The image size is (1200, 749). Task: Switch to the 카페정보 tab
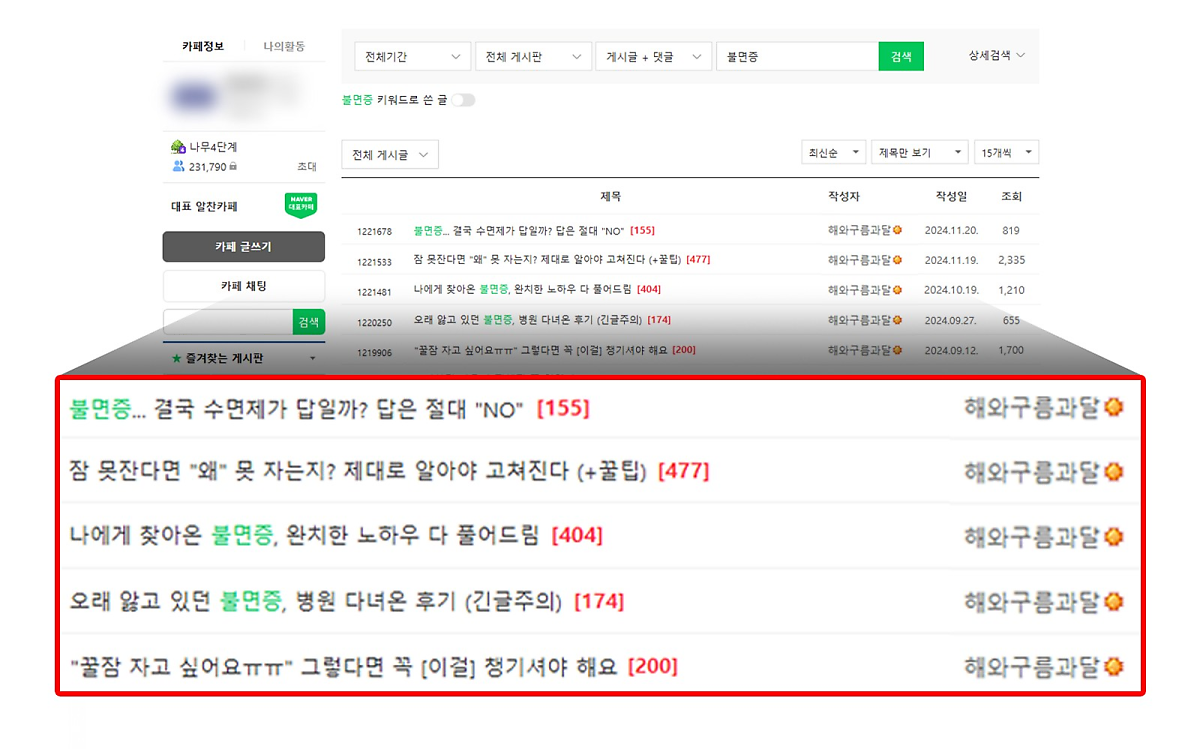[203, 46]
